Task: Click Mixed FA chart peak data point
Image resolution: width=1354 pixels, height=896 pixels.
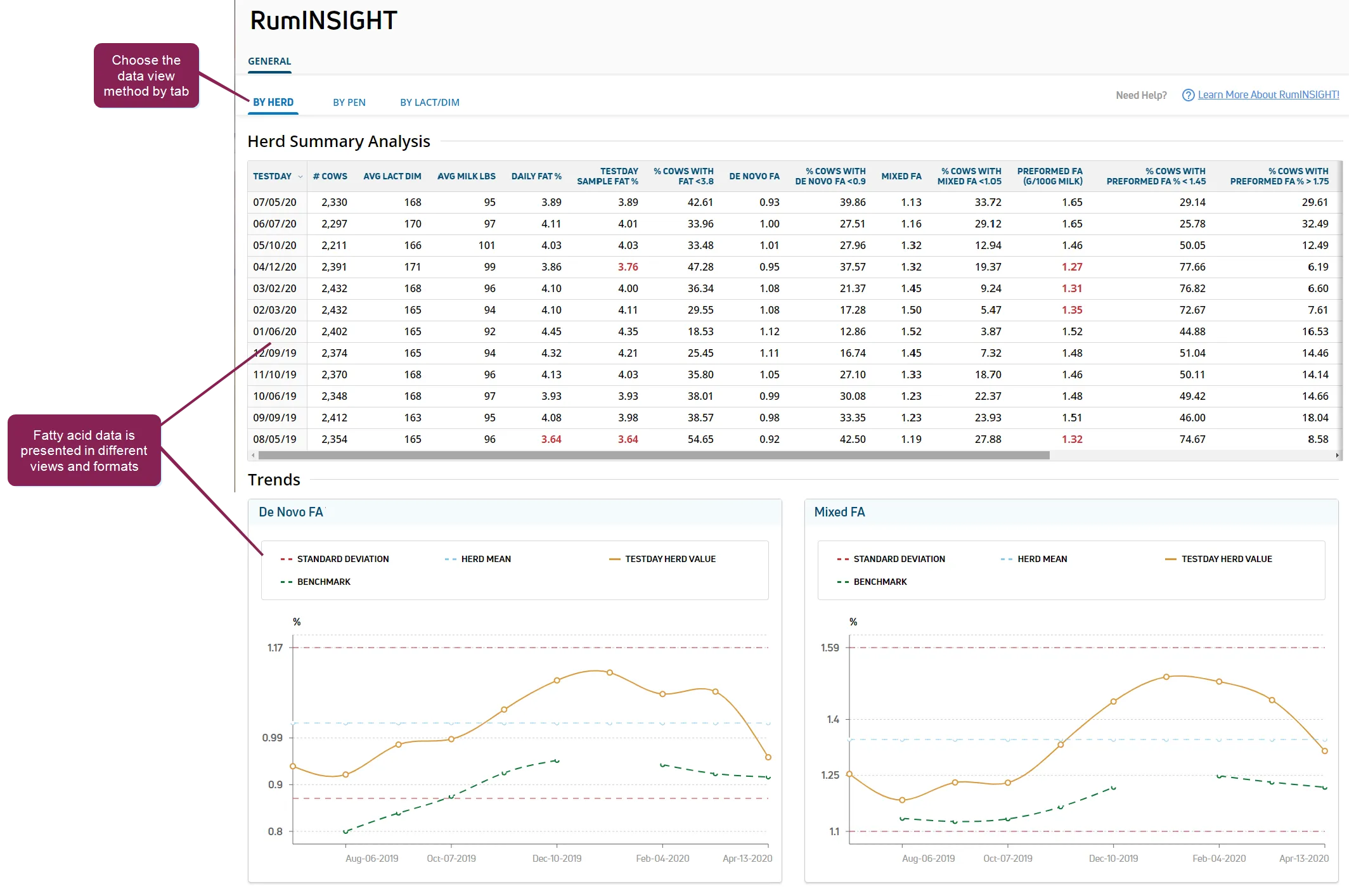Action: click(1166, 677)
